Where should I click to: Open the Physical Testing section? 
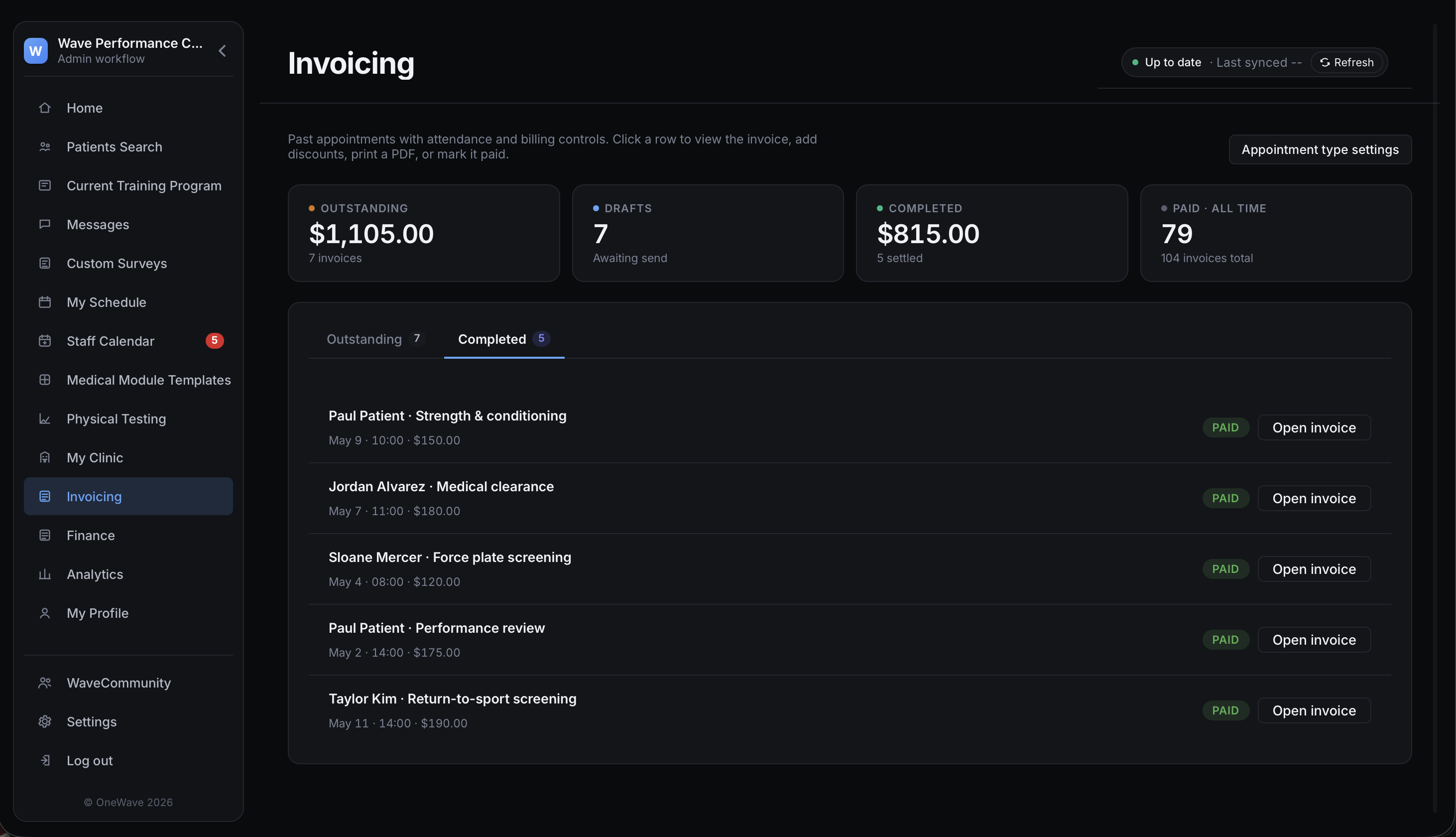pos(116,418)
